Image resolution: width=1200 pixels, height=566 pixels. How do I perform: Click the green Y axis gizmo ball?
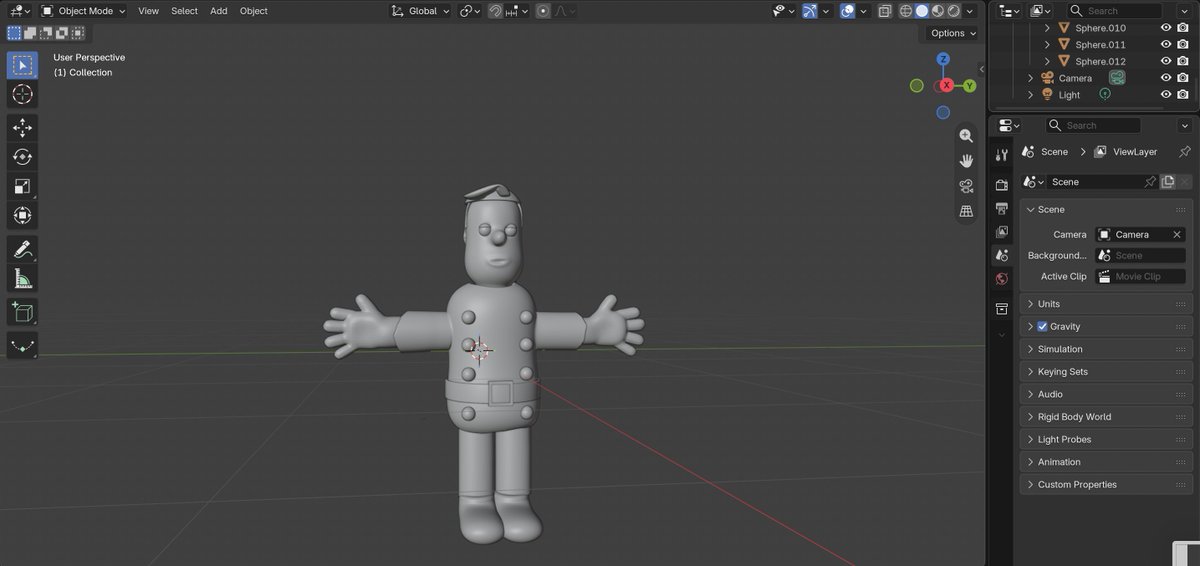(x=969, y=86)
